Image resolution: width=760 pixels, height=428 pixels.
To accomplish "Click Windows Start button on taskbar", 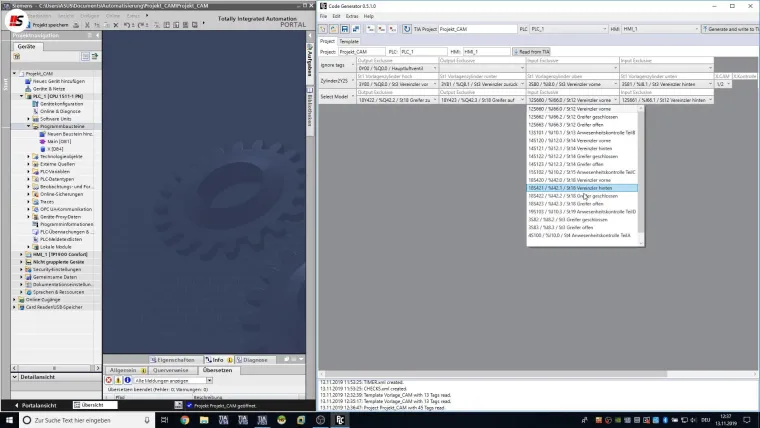I will [x=8, y=420].
